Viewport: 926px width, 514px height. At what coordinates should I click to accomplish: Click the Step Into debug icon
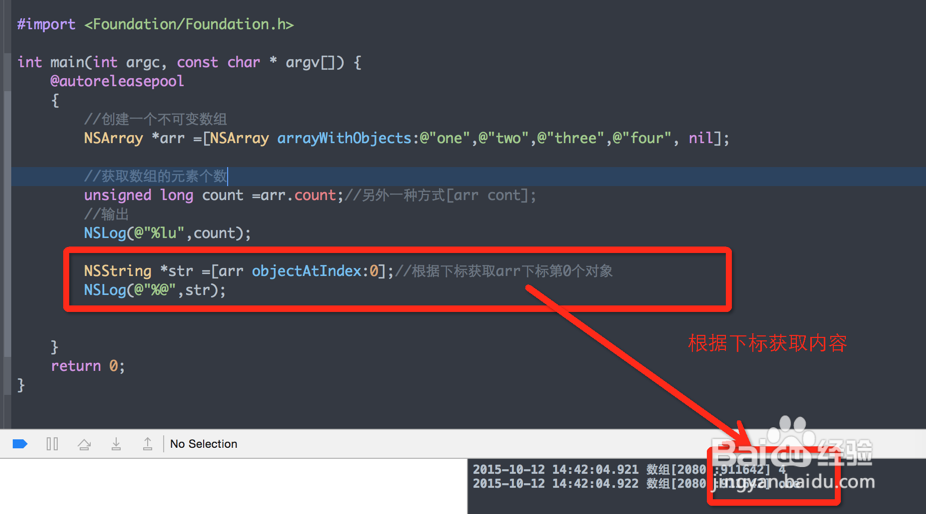pyautogui.click(x=116, y=444)
